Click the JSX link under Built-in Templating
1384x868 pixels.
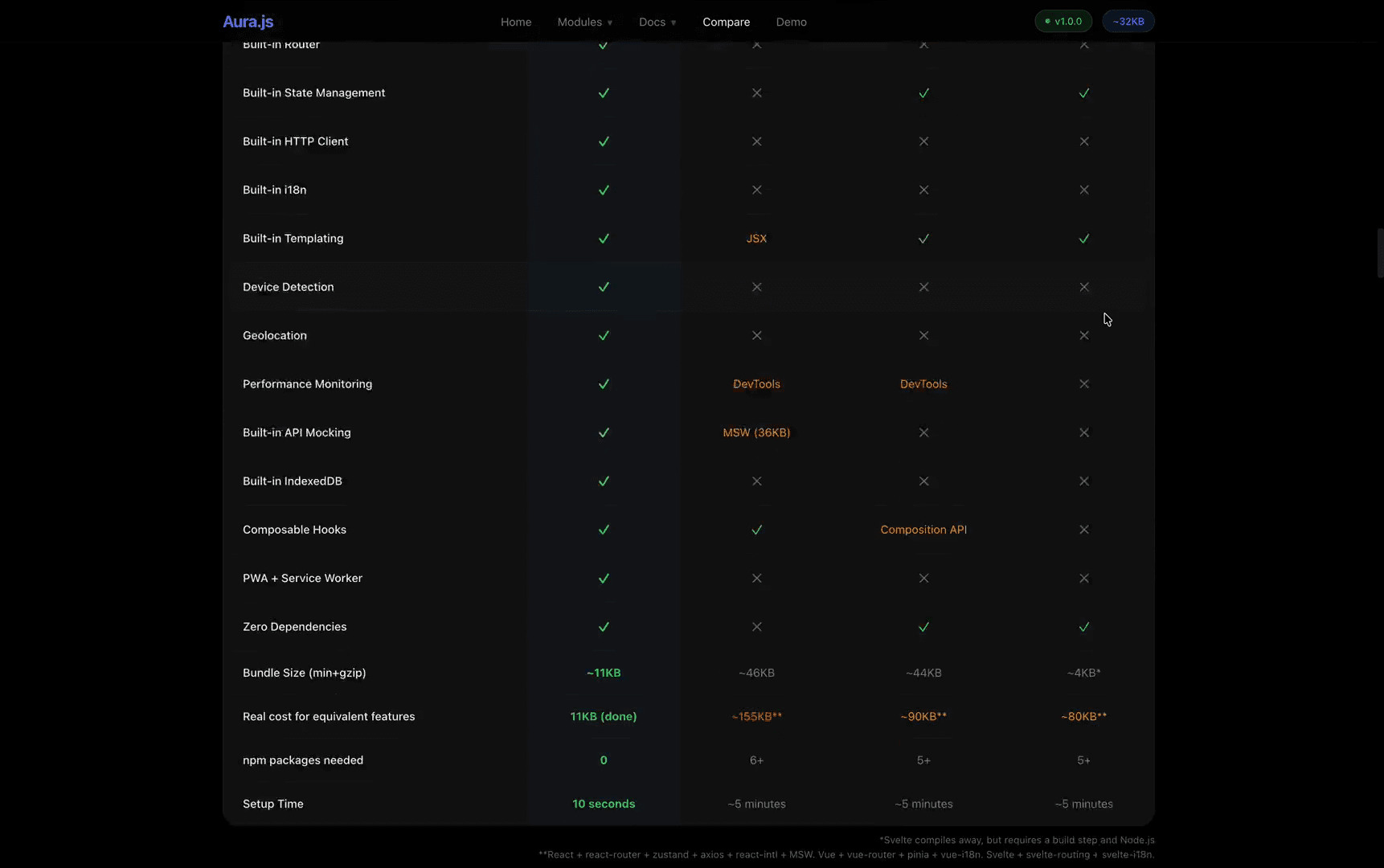[756, 239]
